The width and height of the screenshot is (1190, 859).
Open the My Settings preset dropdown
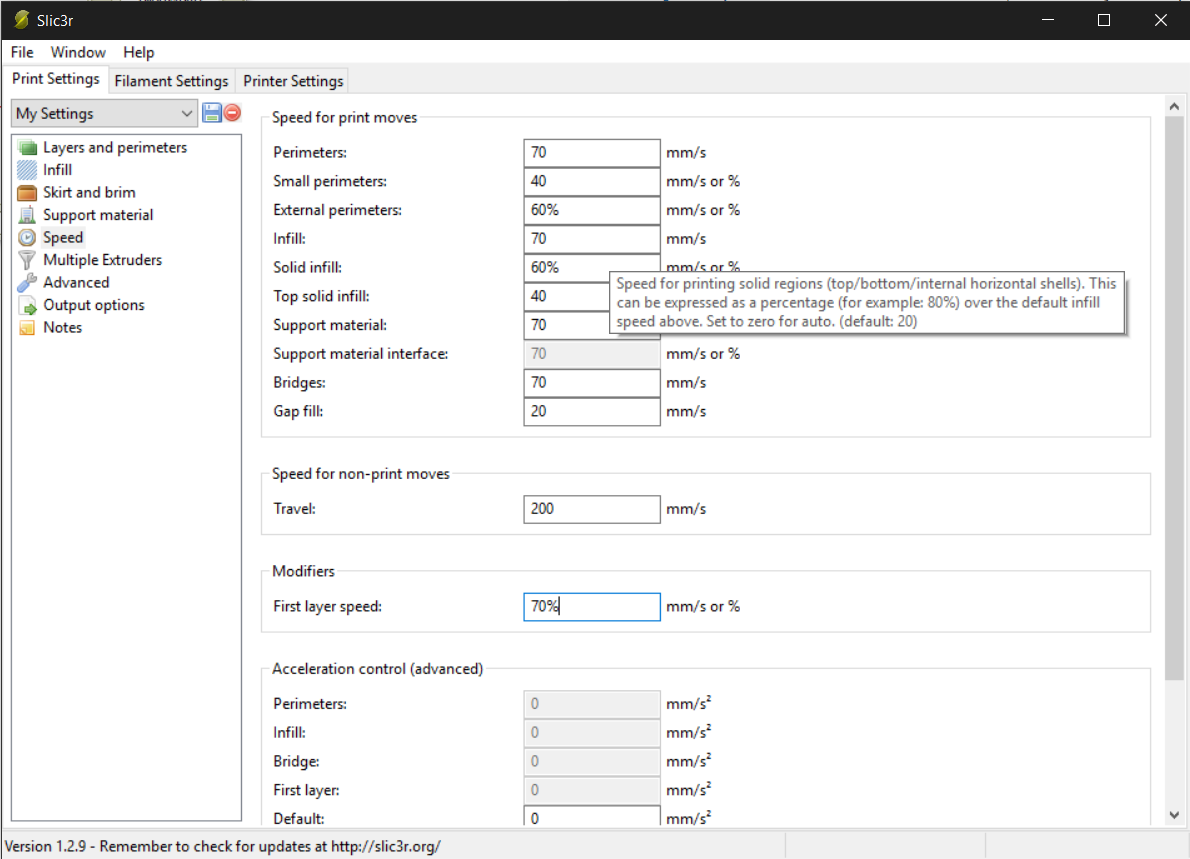pyautogui.click(x=105, y=114)
